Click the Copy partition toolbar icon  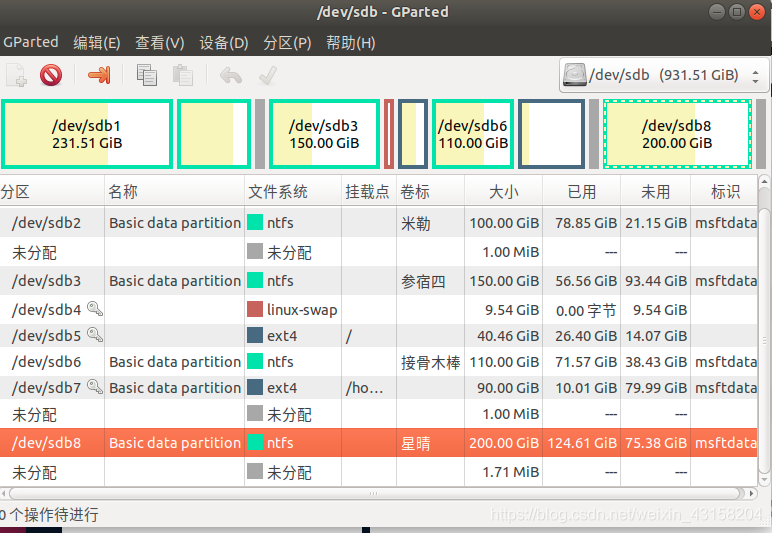coord(146,75)
